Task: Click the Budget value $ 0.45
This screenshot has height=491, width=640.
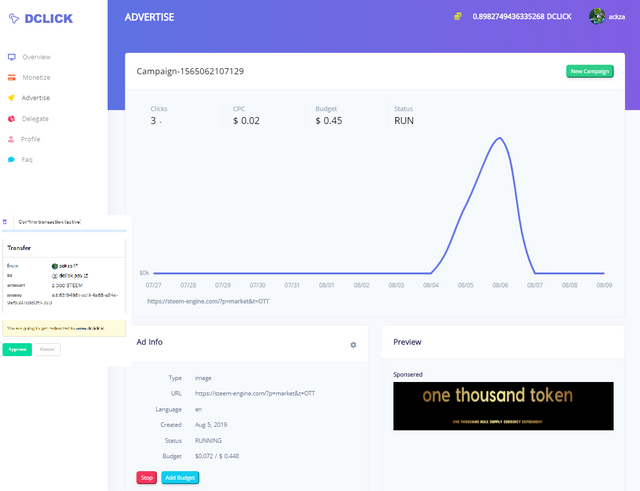Action: coord(329,121)
